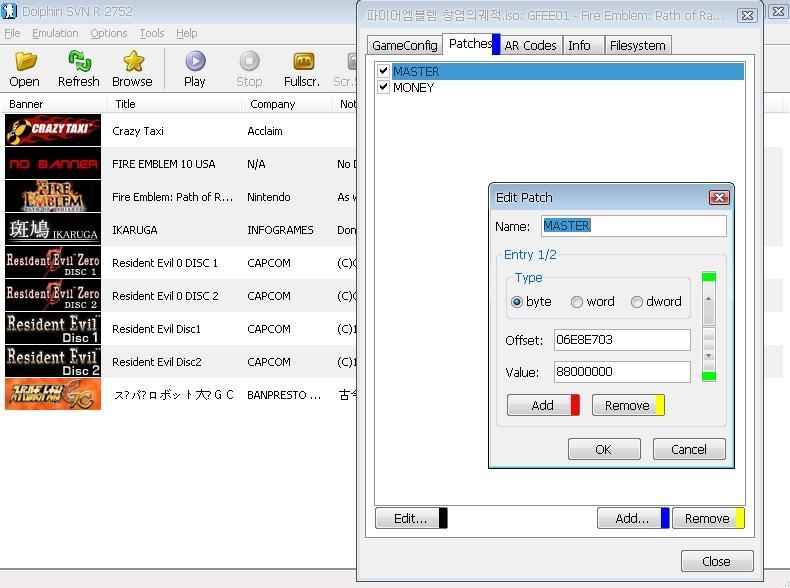
Task: Open the File menu
Action: (x=12, y=33)
